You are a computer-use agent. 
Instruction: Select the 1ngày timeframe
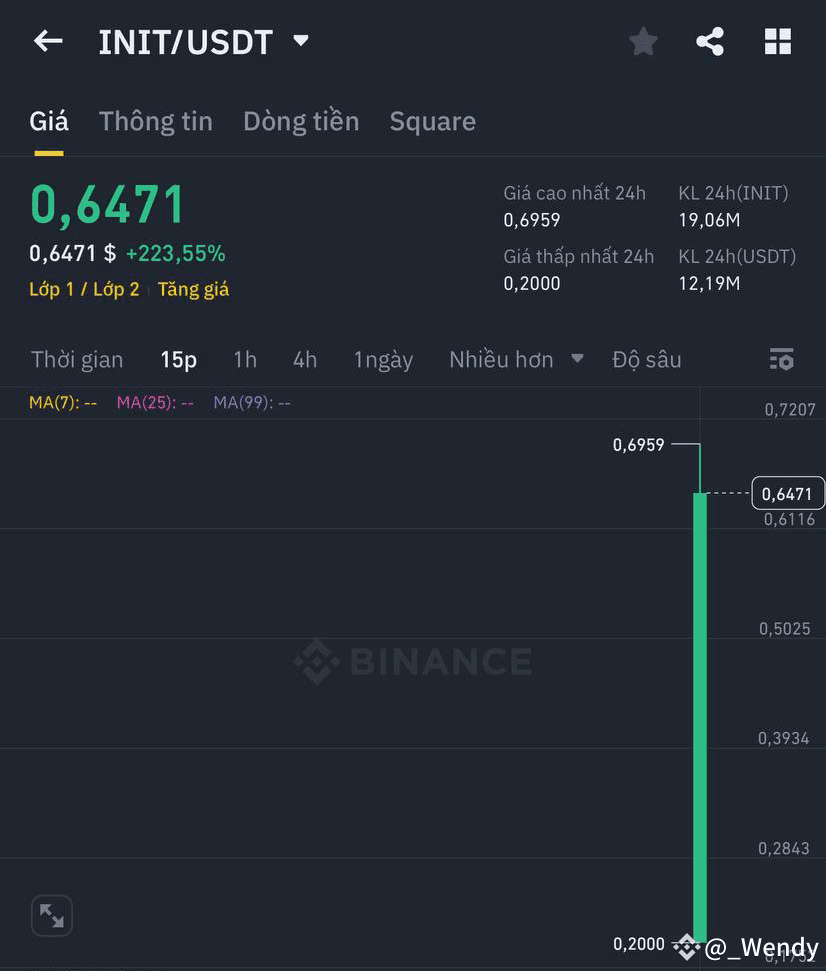(x=383, y=359)
